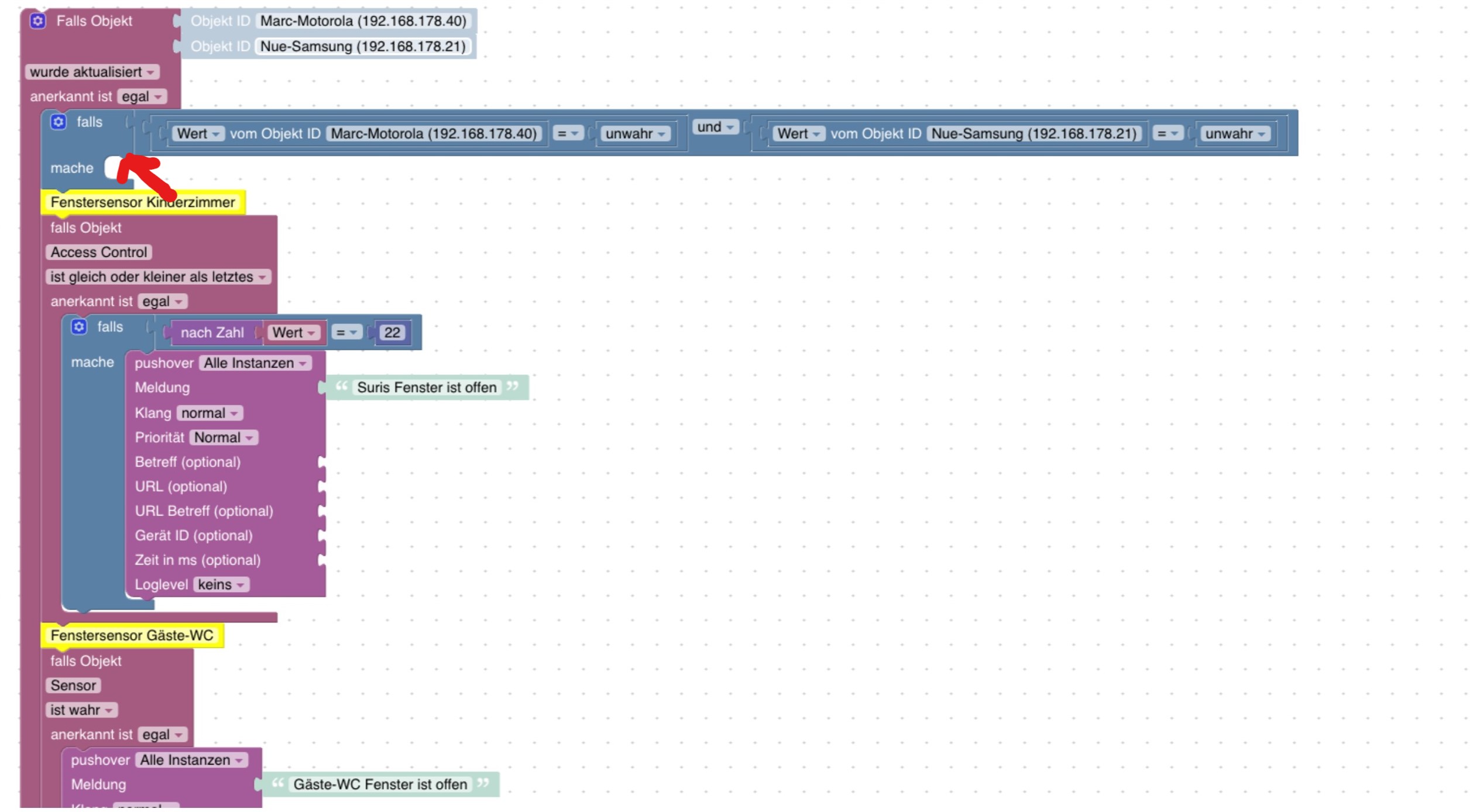This screenshot has width=1473, height=812.
Task: Edit the number value 22
Action: click(392, 333)
